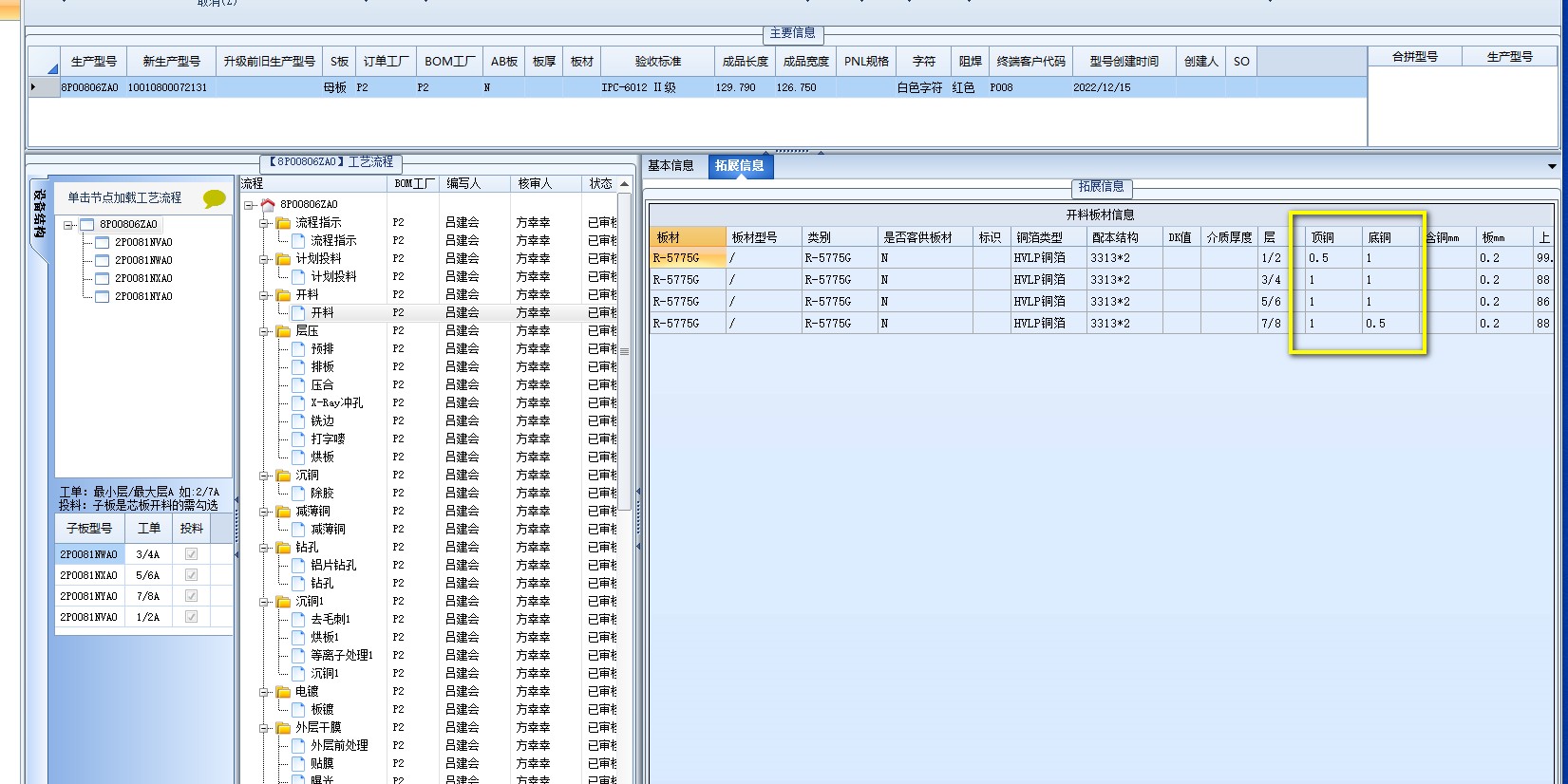Collapse the 外层干膜 folder node
1568x784 pixels.
click(264, 727)
